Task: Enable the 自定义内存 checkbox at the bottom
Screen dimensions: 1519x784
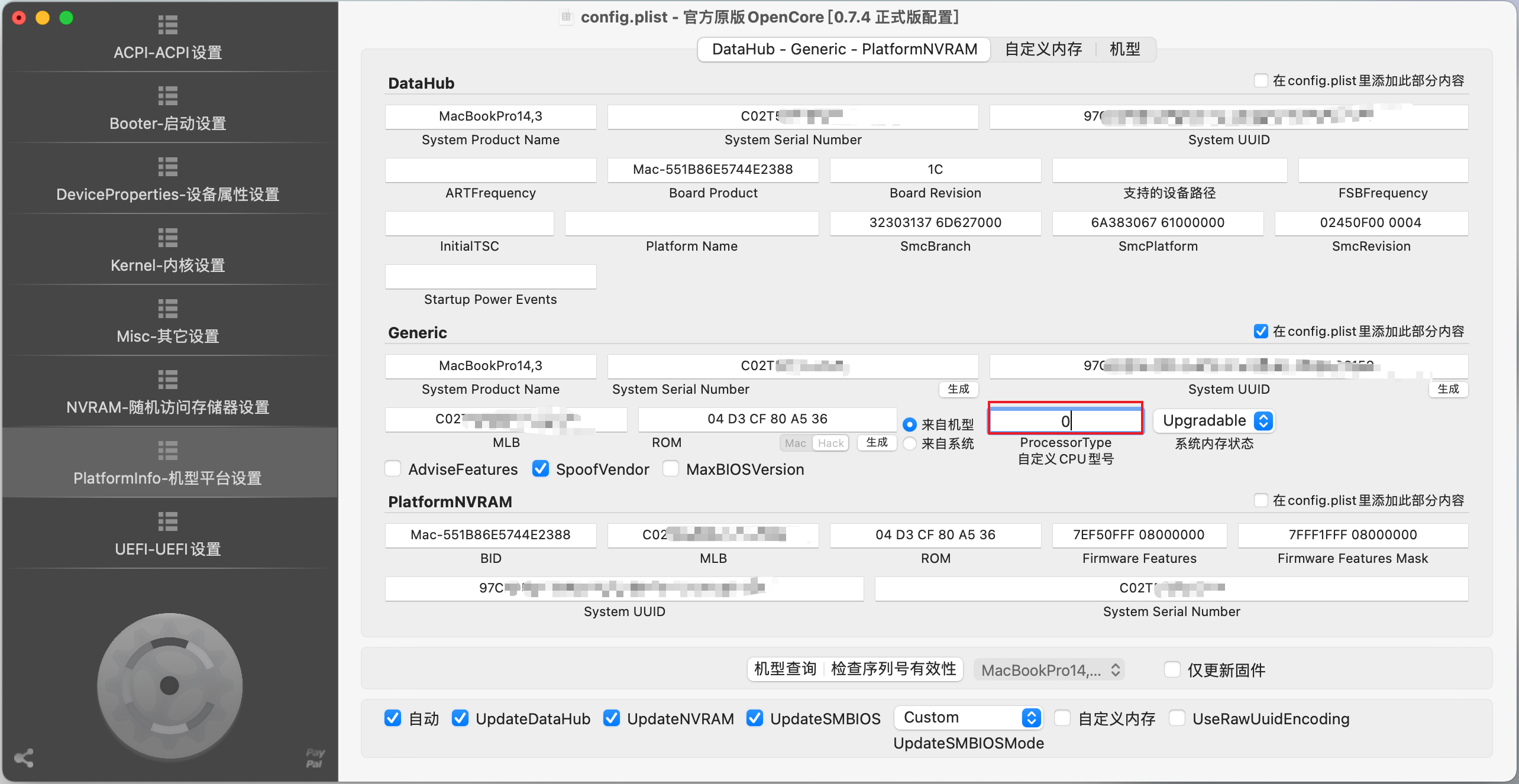Action: pos(1062,718)
